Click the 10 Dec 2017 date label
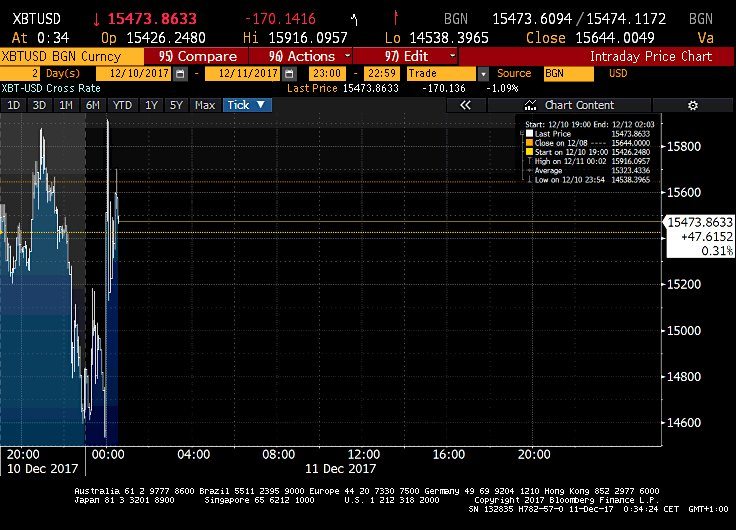Image resolution: width=736 pixels, height=530 pixels. click(43, 469)
